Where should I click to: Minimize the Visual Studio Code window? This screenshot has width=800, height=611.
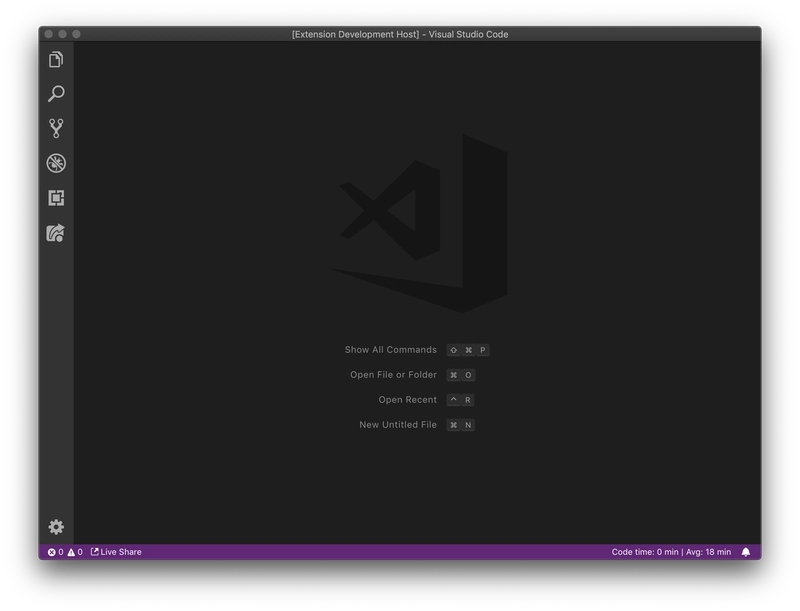(x=63, y=34)
